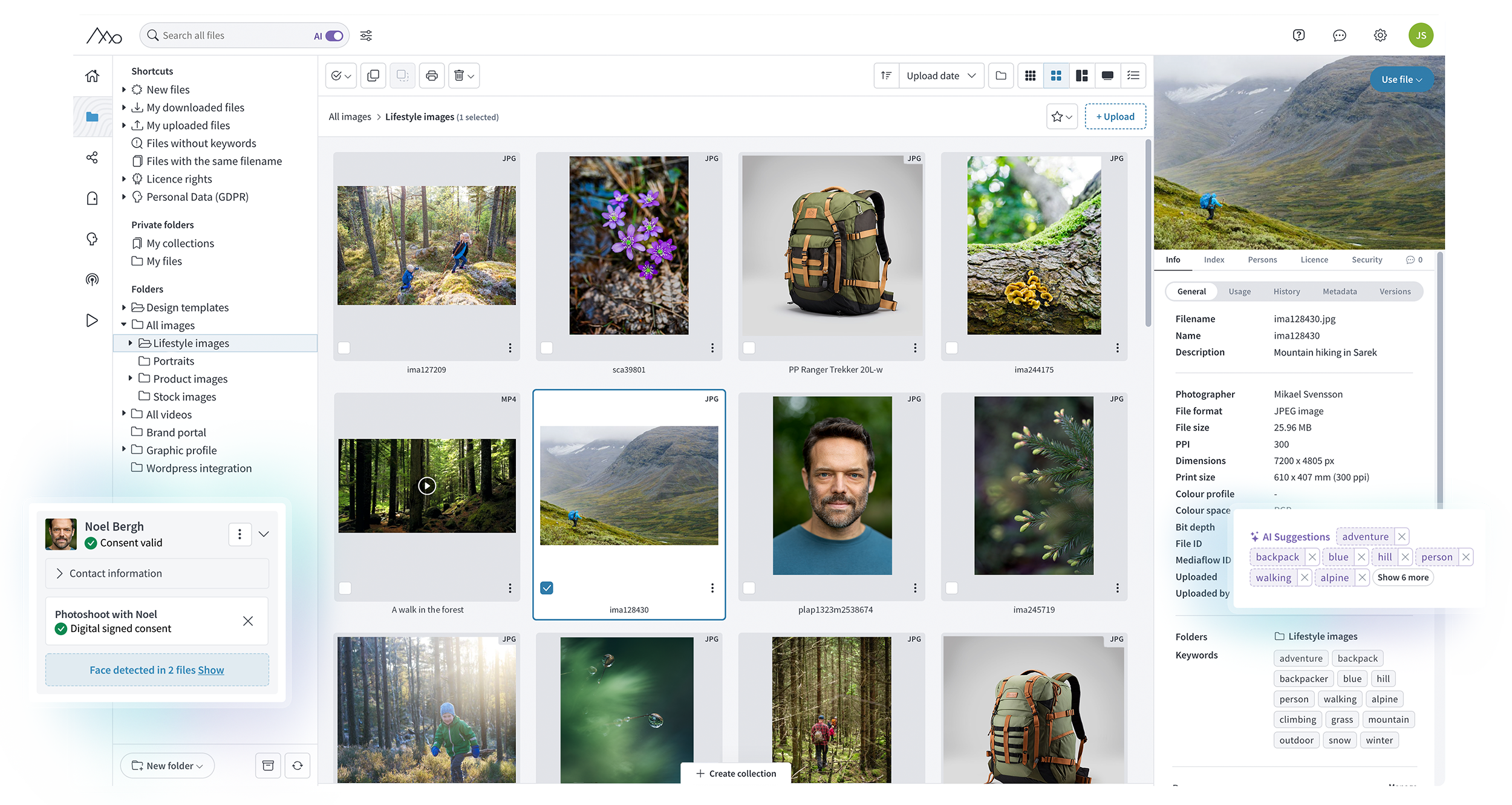Image resolution: width=1512 pixels, height=805 pixels.
Task: Open the Upload date sort dropdown
Action: pos(940,76)
